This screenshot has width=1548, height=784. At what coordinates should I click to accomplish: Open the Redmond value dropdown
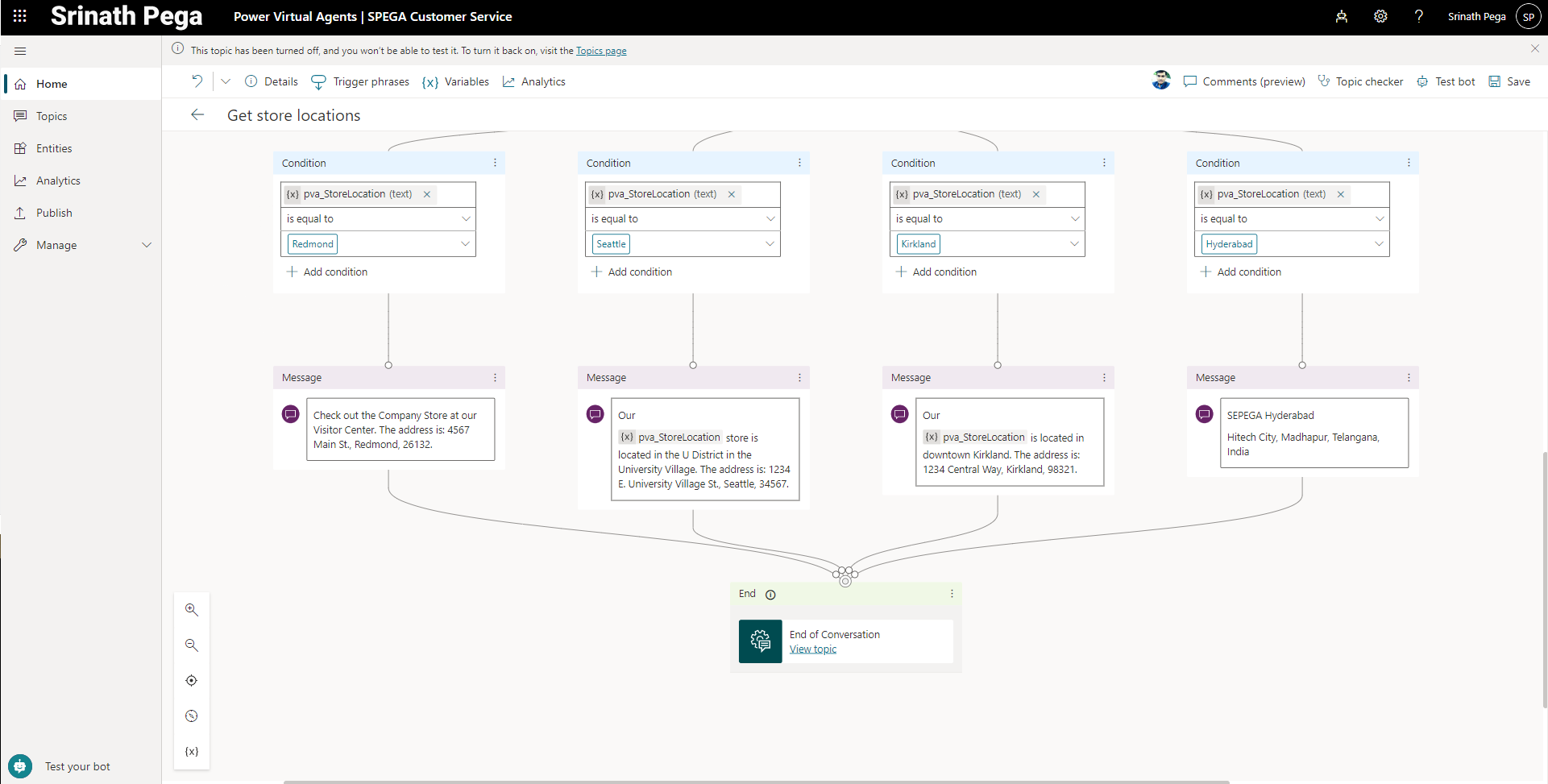pyautogui.click(x=465, y=244)
